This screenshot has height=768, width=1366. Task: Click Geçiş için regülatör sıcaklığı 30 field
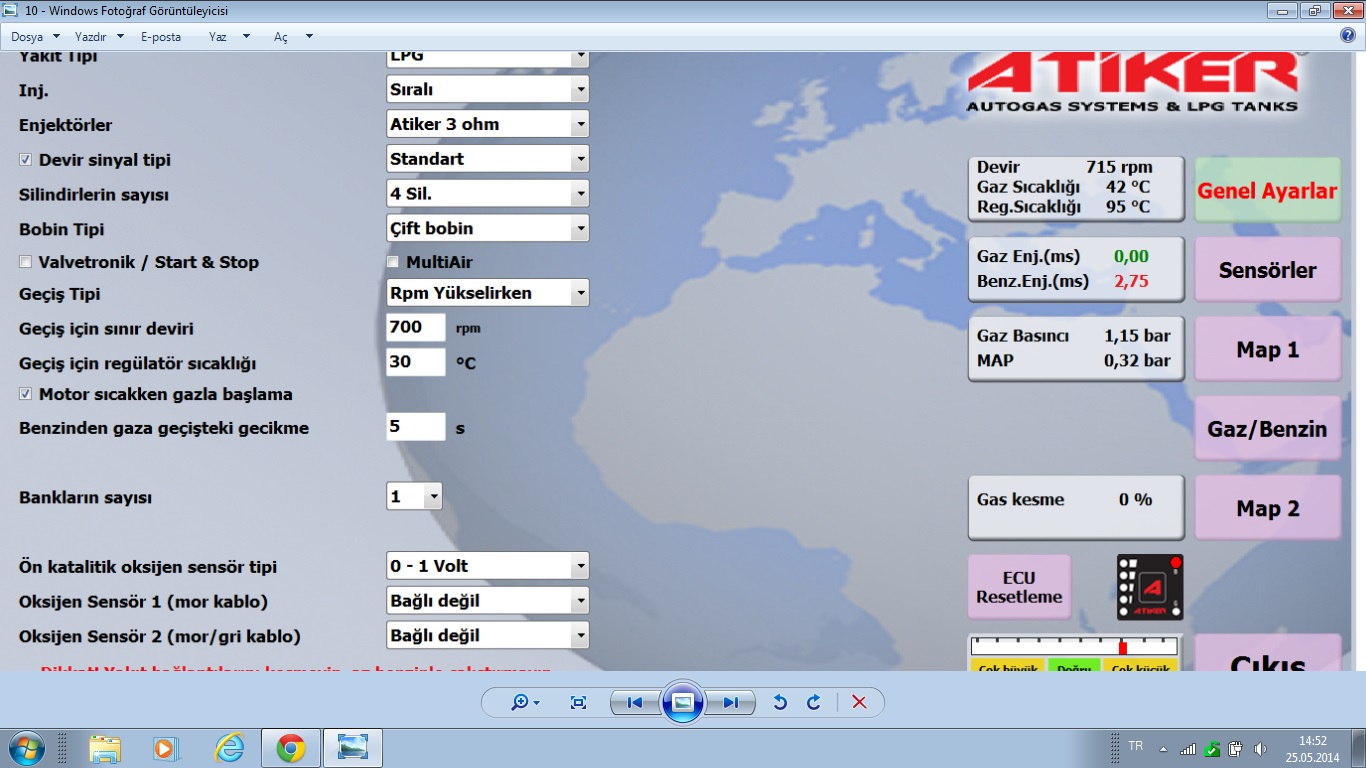416,362
